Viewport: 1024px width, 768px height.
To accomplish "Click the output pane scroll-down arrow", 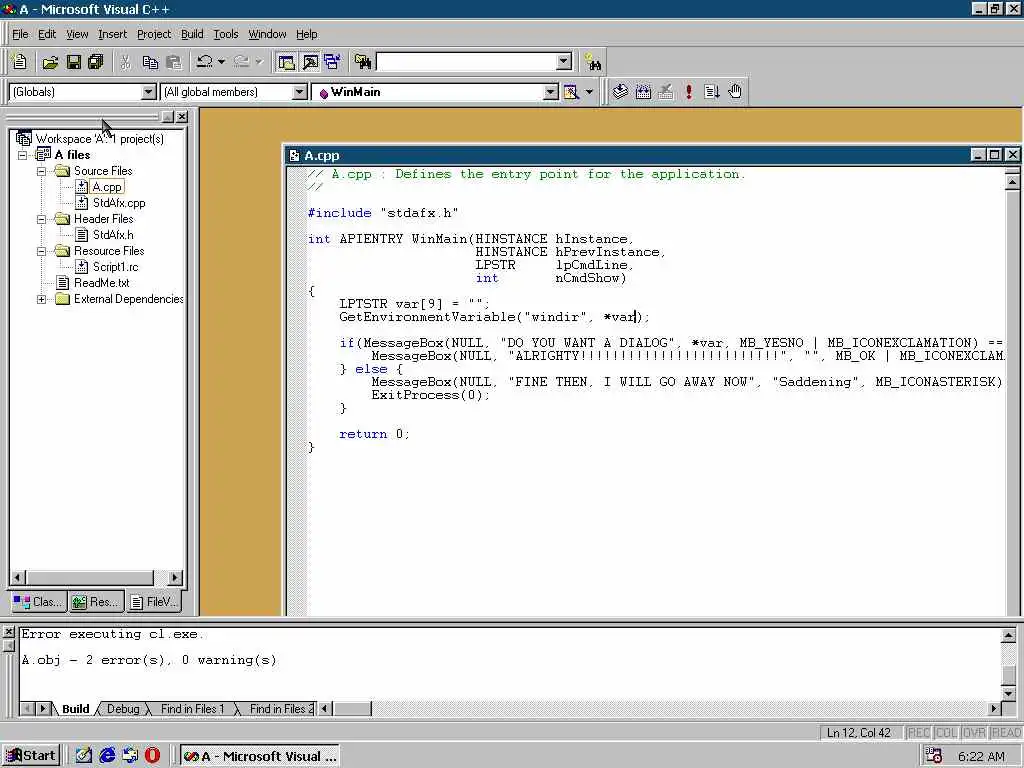I will click(1008, 693).
